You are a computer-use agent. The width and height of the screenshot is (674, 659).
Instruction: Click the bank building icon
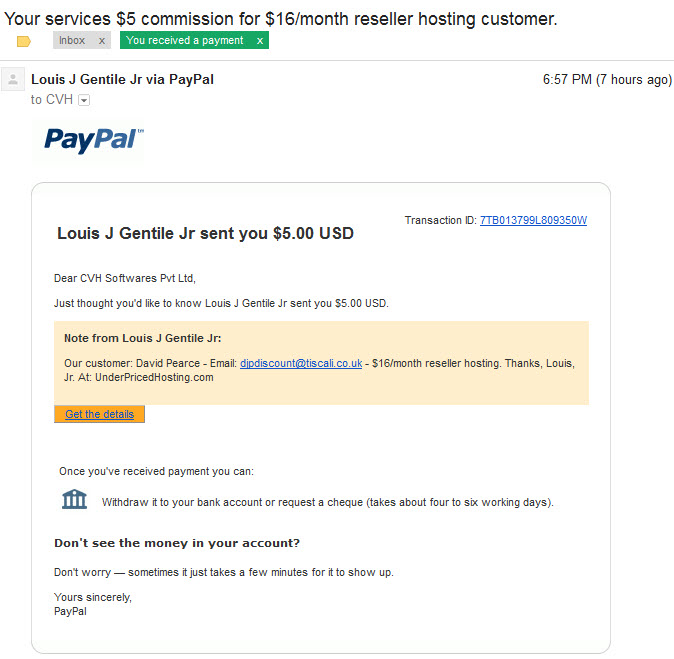[74, 500]
